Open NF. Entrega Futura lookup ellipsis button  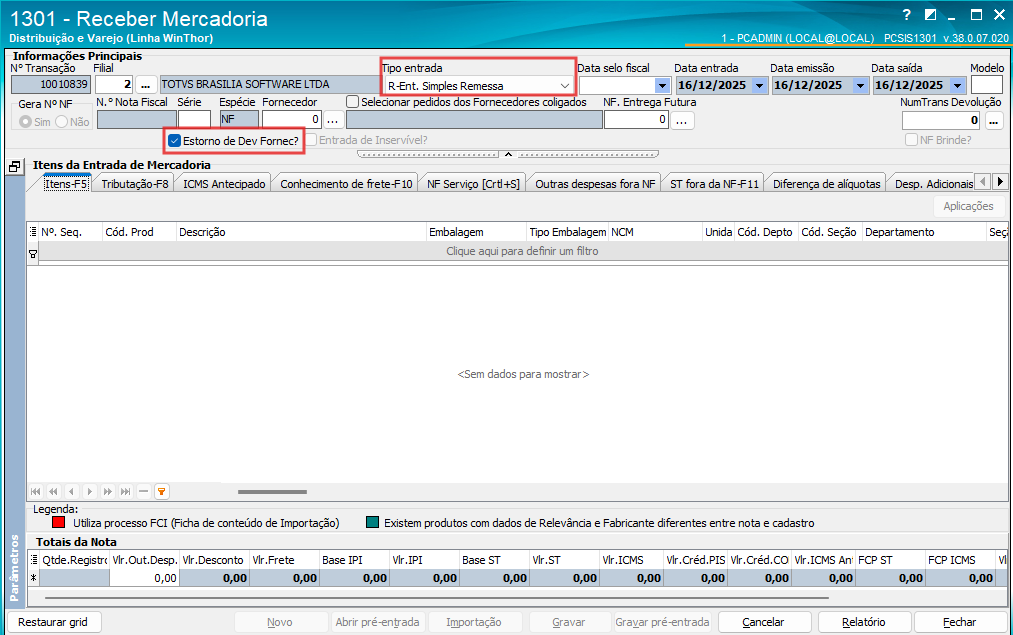pos(682,120)
